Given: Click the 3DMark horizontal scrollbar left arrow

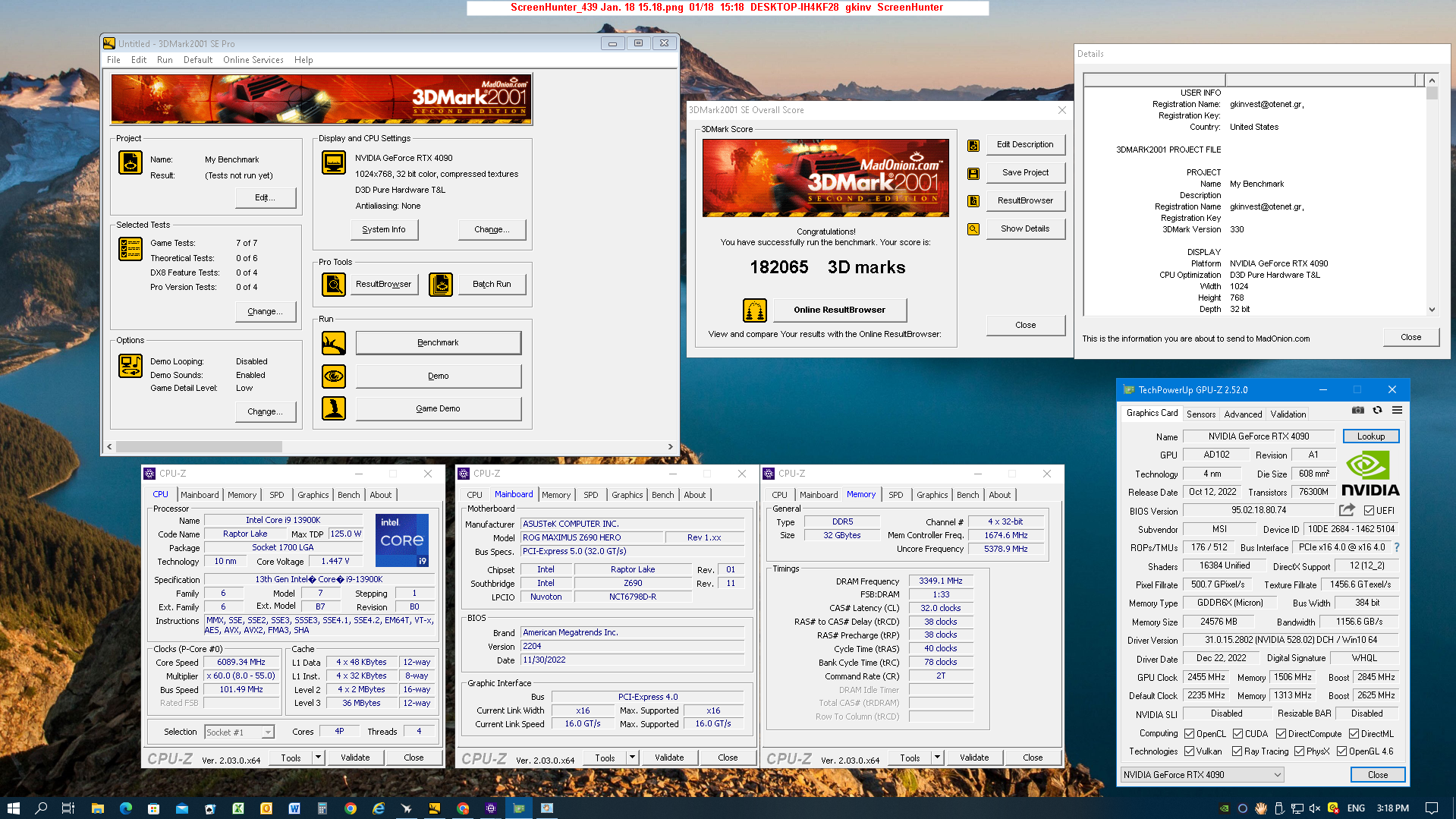Looking at the screenshot, I should point(110,447).
